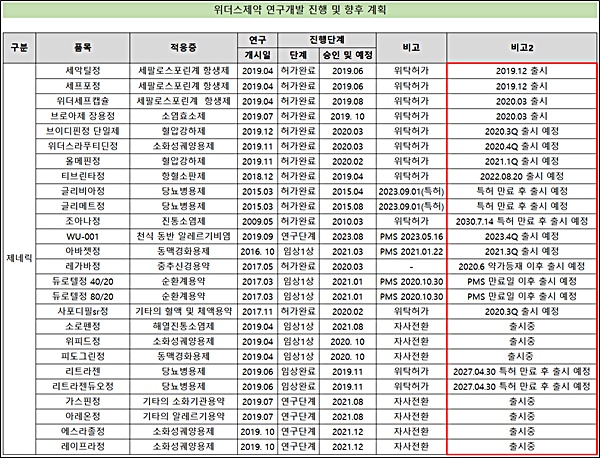
Task: Click indication '천식 동반 알레르기비염'
Action: pyautogui.click(x=183, y=236)
